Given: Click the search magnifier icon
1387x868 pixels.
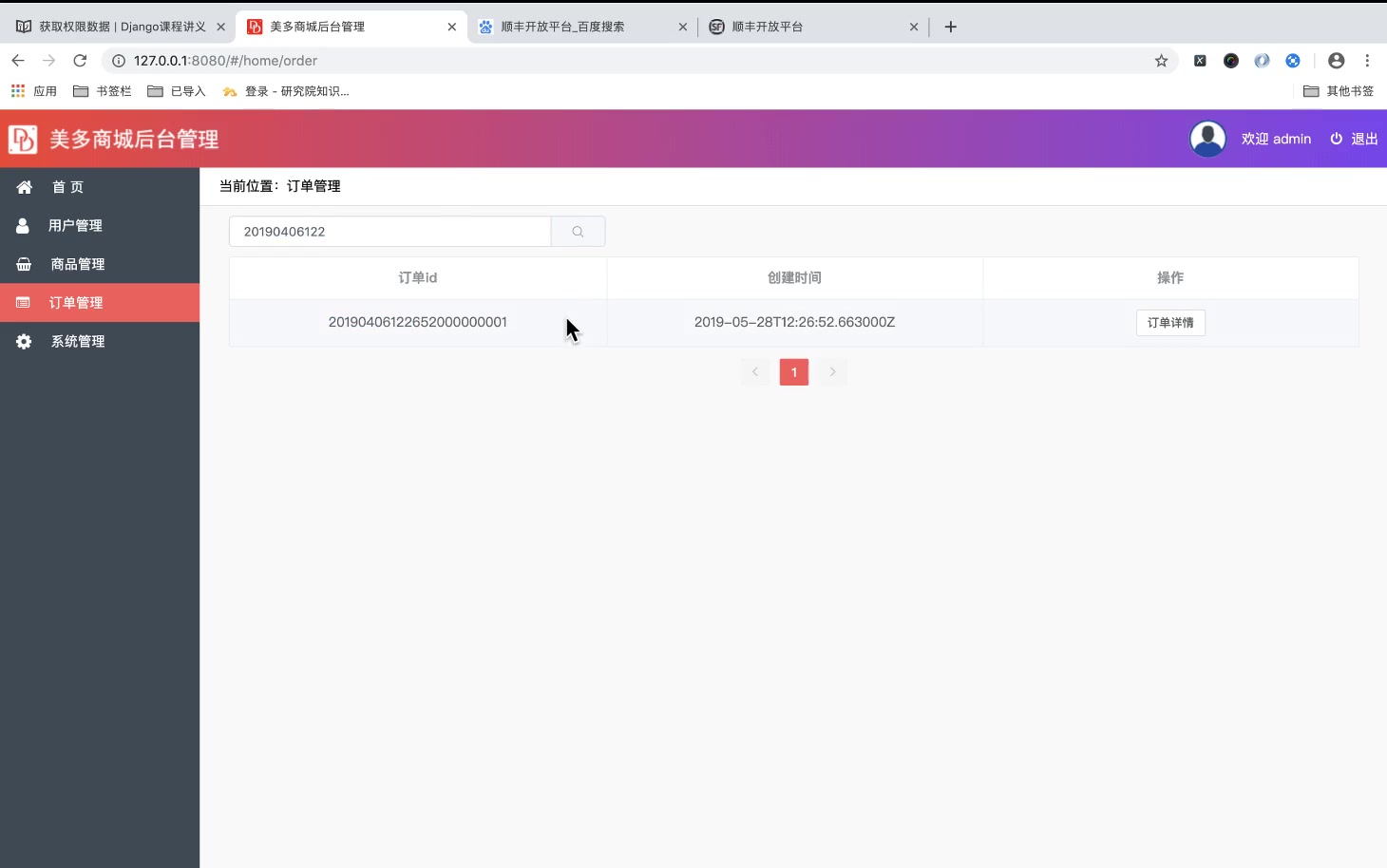Looking at the screenshot, I should point(577,231).
